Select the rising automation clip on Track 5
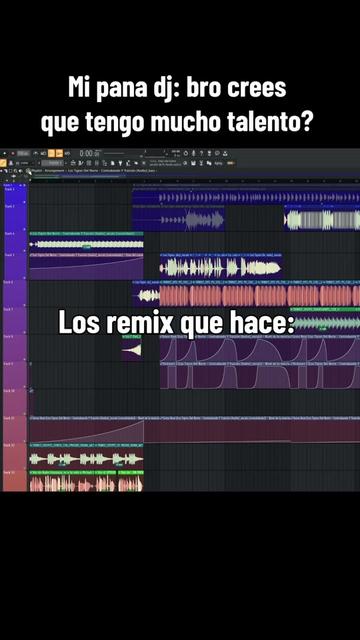Screen dimensions: 360x640 87,266
